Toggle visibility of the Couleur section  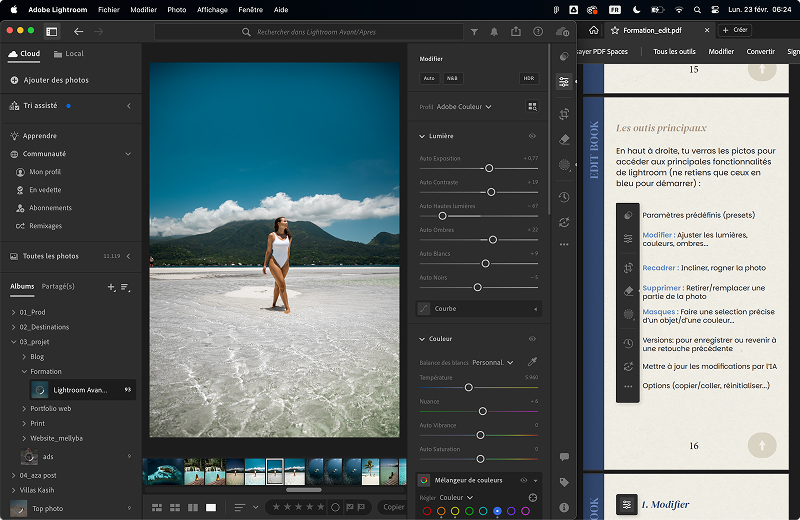point(532,339)
